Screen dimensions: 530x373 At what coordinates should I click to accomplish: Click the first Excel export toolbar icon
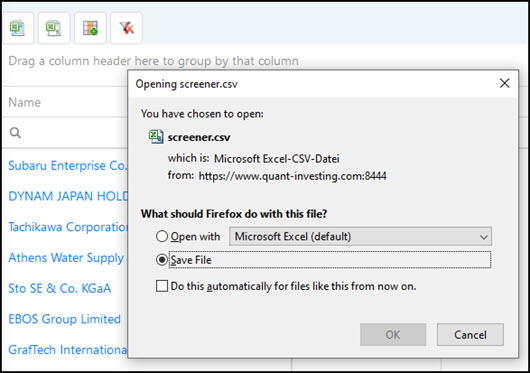[x=17, y=28]
